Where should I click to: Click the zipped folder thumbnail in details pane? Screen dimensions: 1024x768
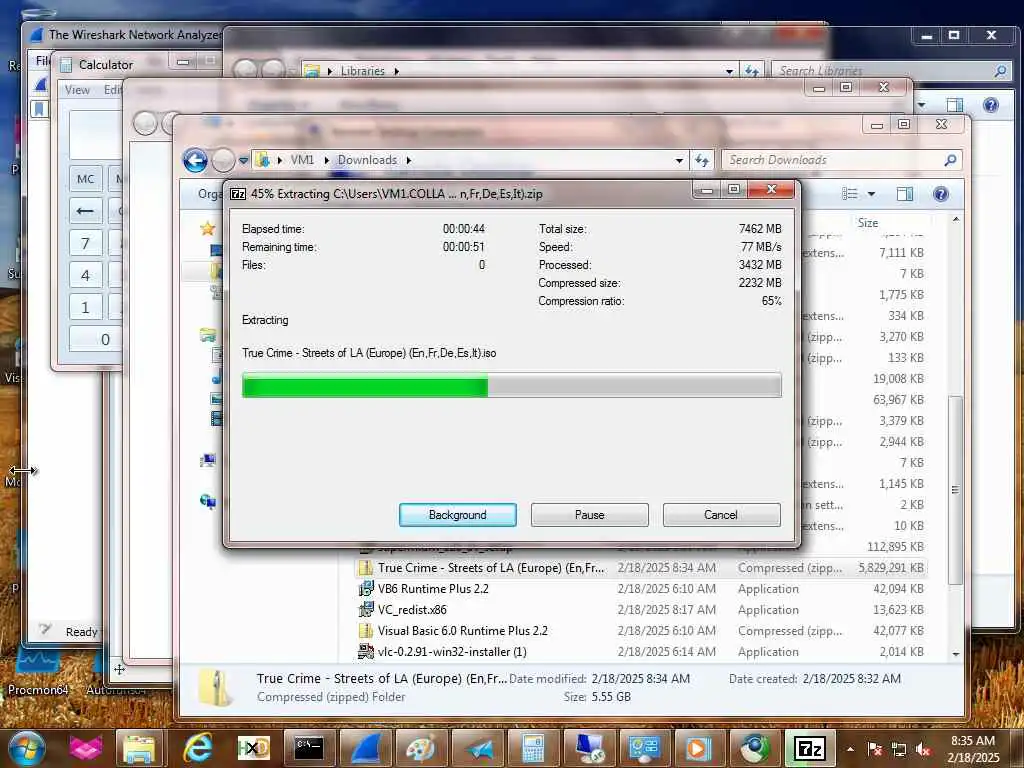click(216, 688)
